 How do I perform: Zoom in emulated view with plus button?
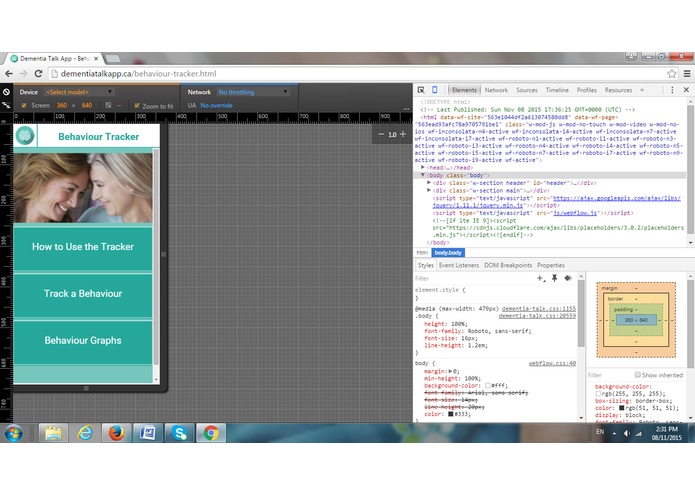tap(403, 134)
